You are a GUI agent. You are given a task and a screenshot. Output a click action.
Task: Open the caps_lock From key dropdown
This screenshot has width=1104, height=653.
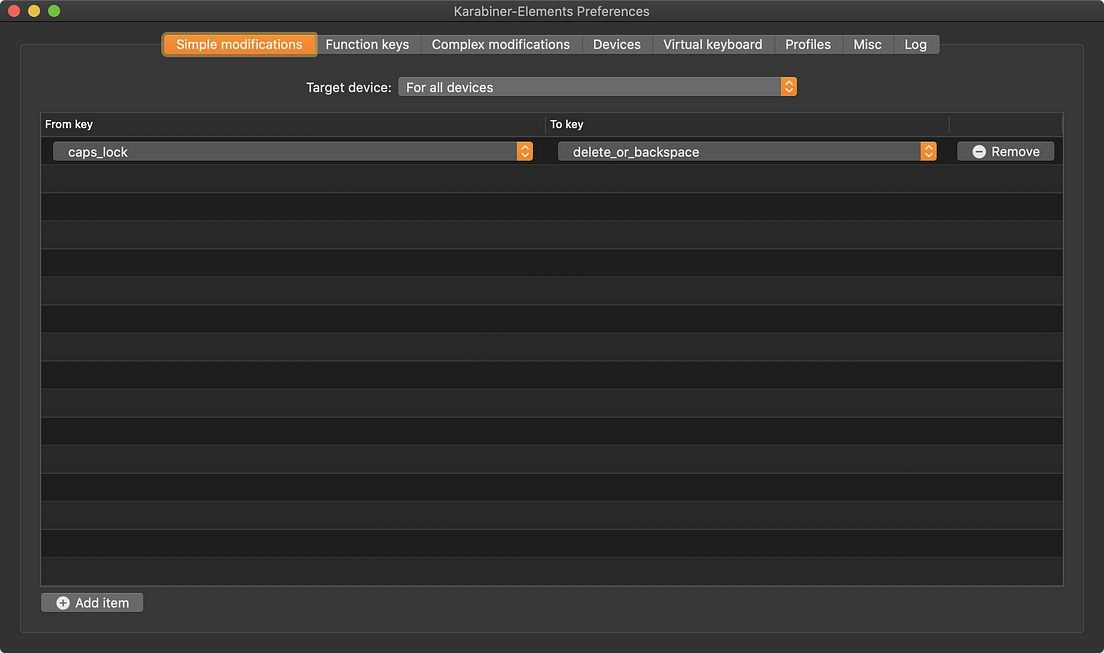point(293,151)
